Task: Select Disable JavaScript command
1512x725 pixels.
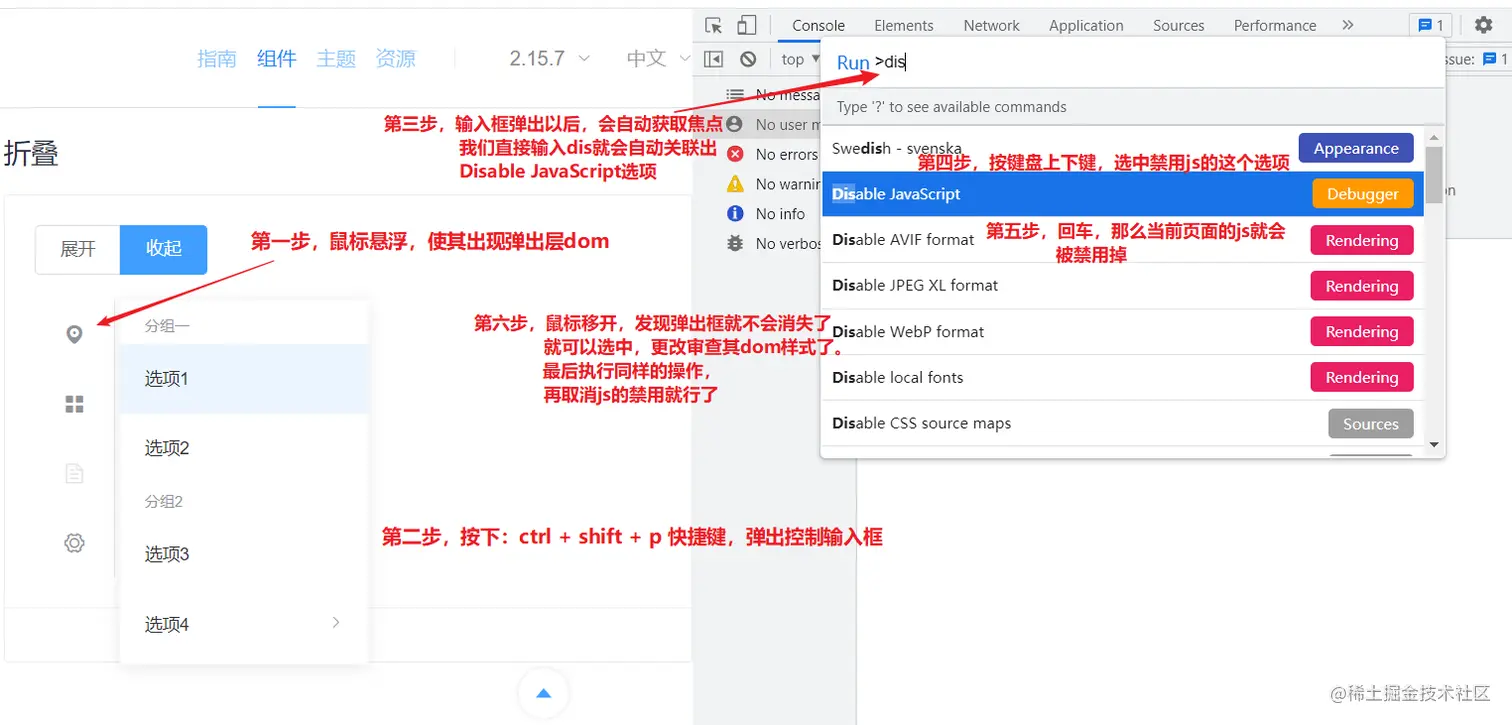Action: tap(1122, 194)
